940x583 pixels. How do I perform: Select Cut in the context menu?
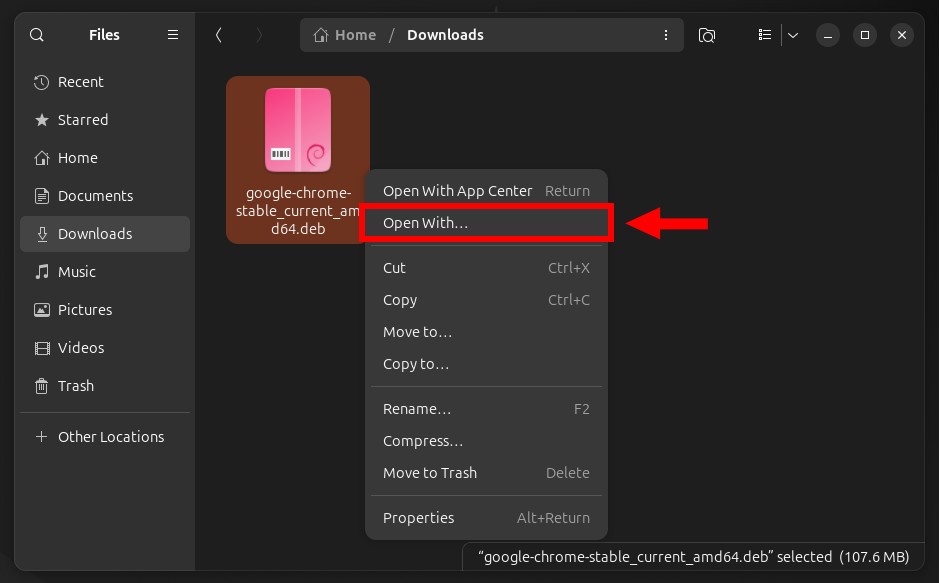(486, 268)
